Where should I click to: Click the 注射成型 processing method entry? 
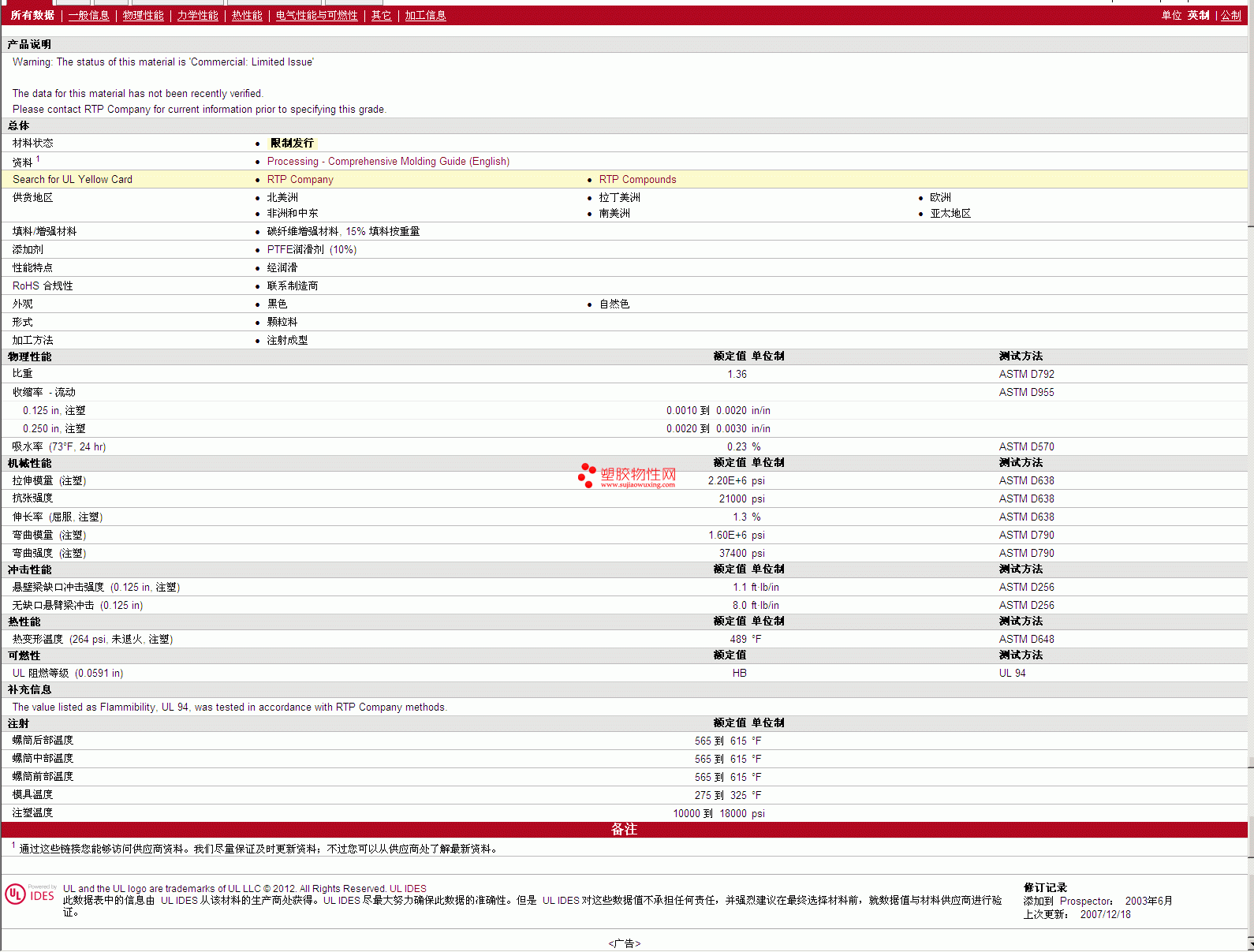pyautogui.click(x=287, y=341)
